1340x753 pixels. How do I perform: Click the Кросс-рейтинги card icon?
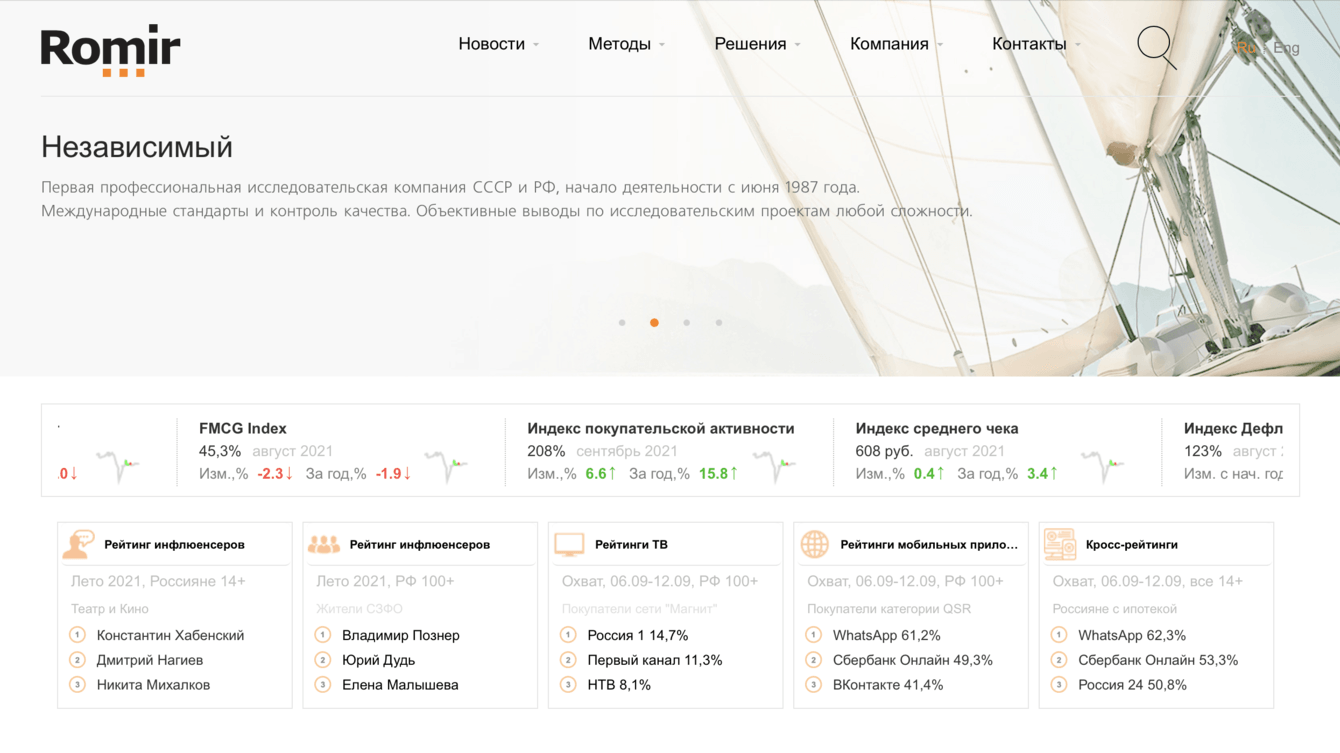point(1060,545)
